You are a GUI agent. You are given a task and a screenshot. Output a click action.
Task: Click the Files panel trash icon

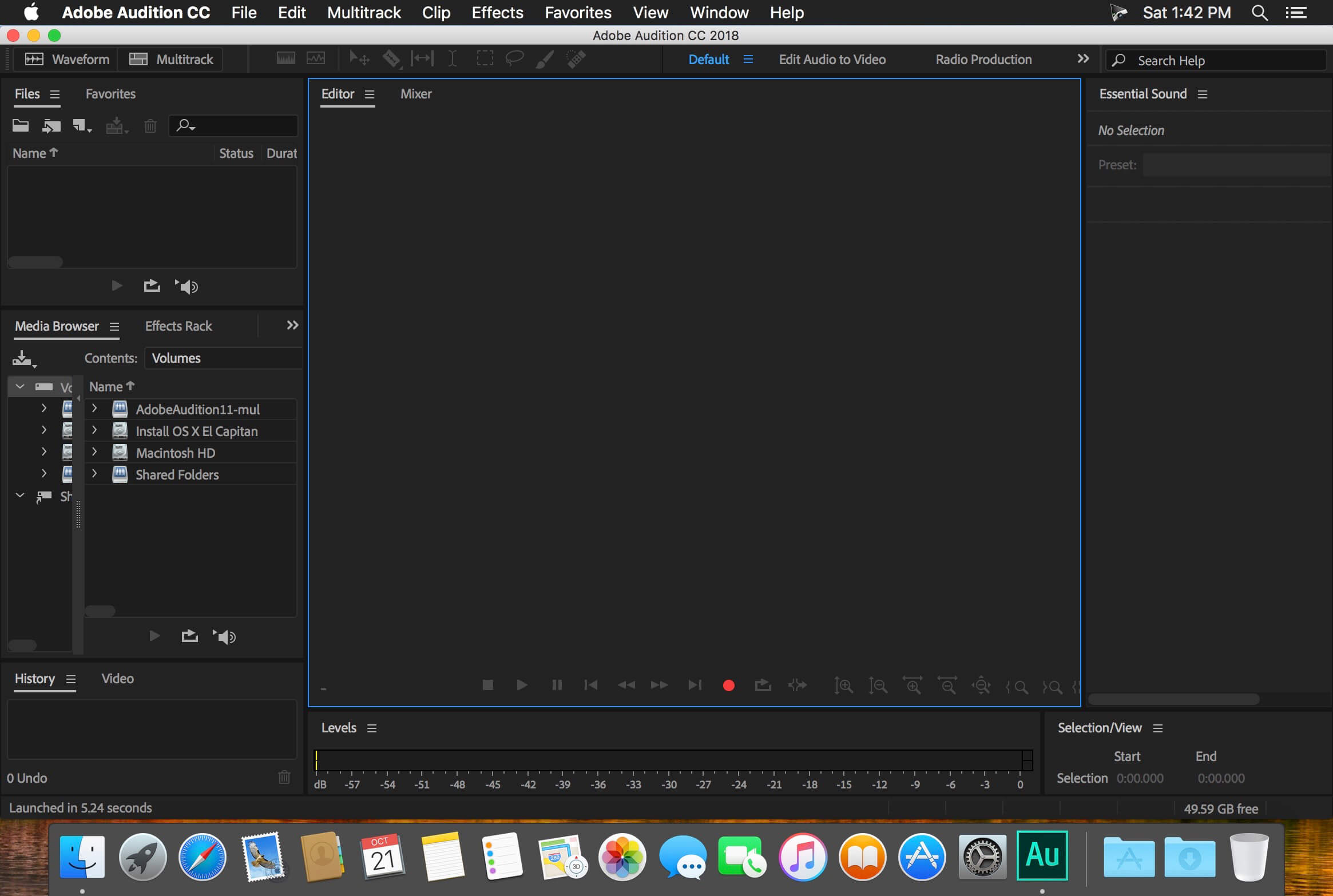point(150,126)
